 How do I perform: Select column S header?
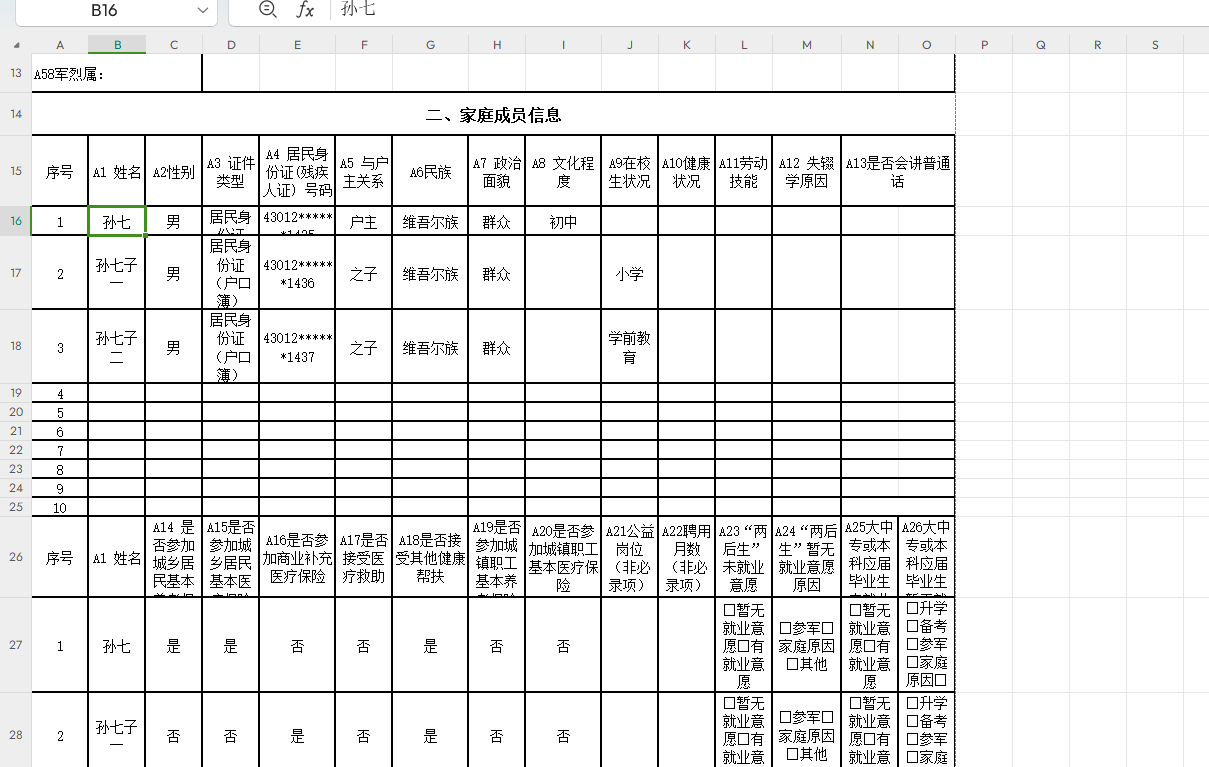tap(1156, 45)
